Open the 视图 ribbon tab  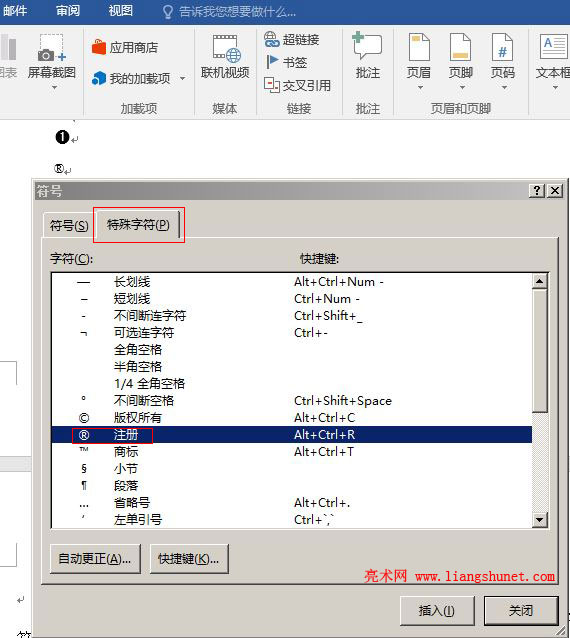pyautogui.click(x=120, y=11)
